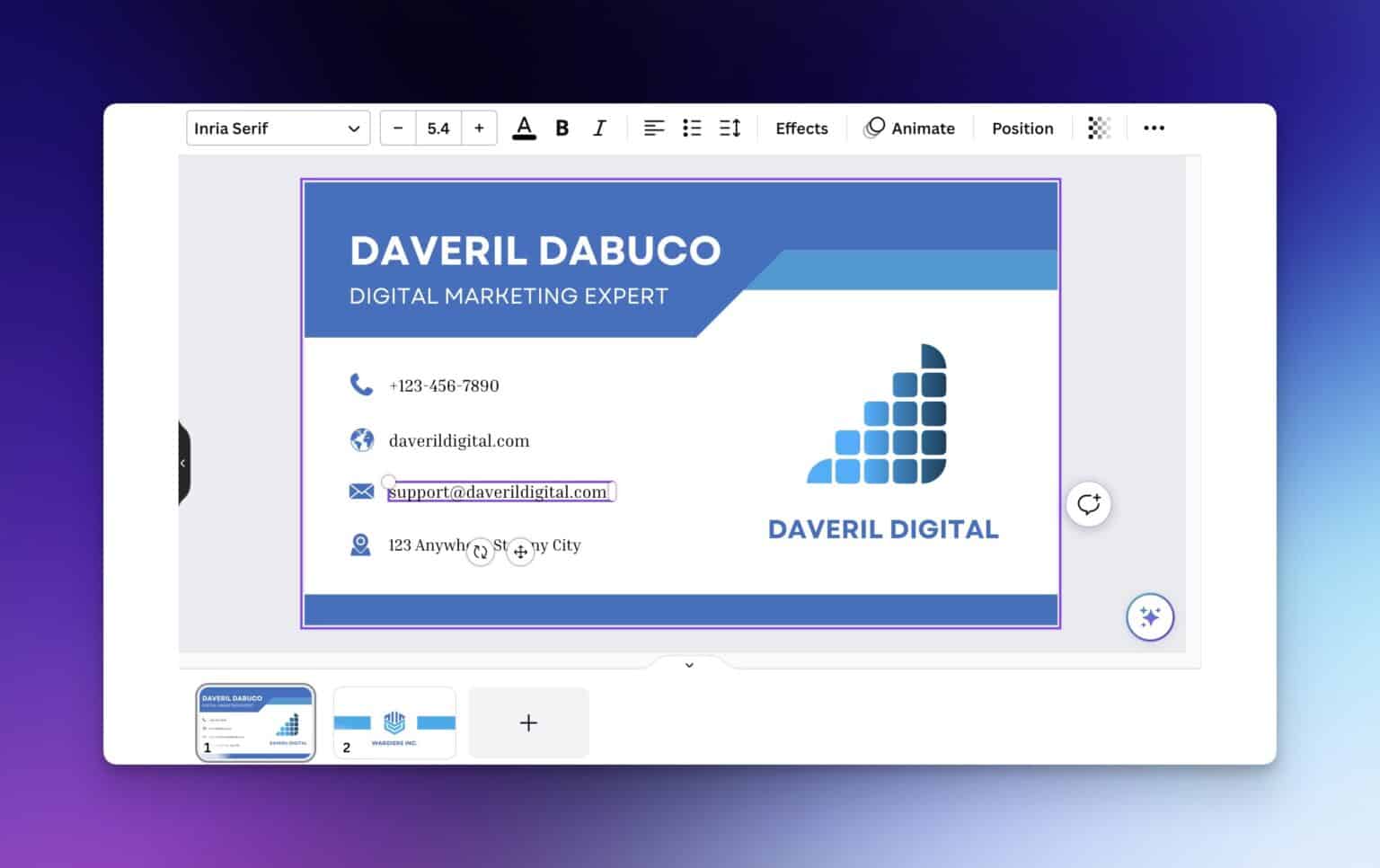The image size is (1380, 868).
Task: Increase font size with the plus stepper
Action: (479, 128)
